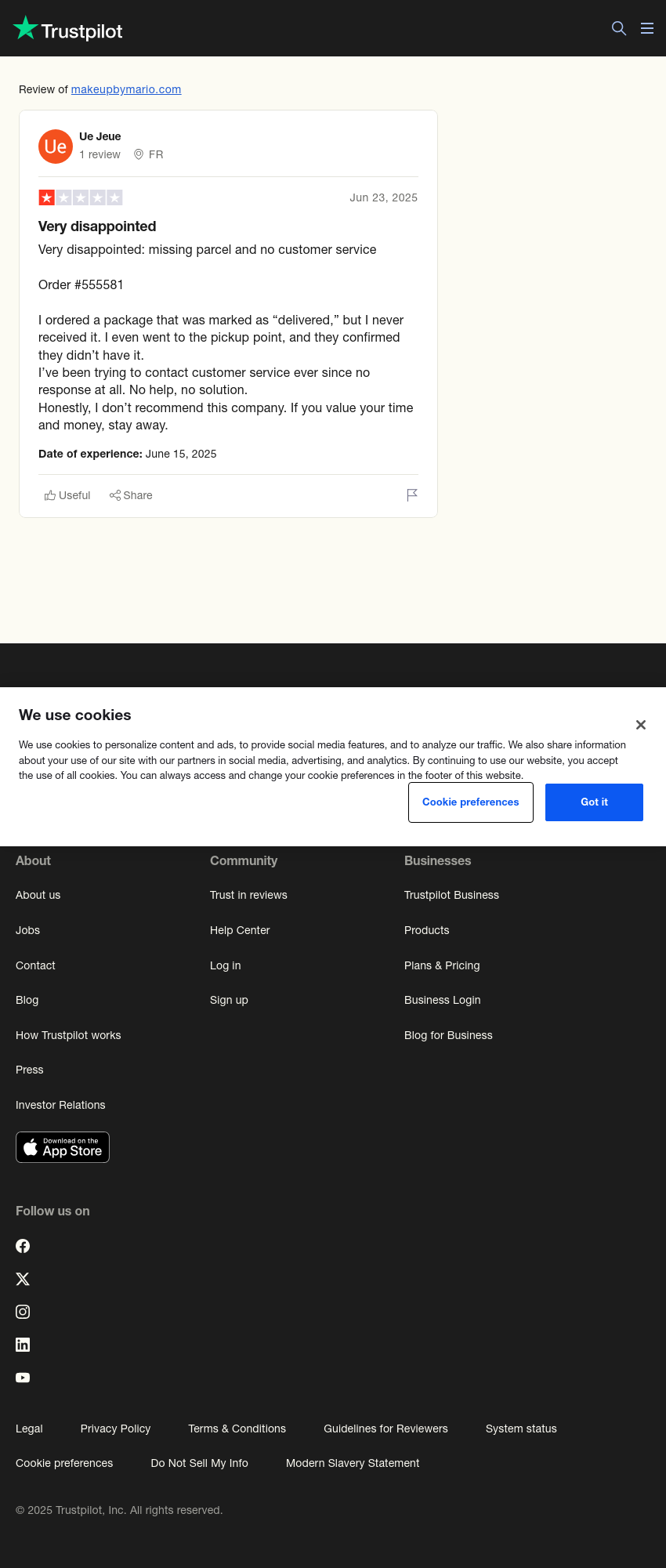Open the Instagram social icon
The width and height of the screenshot is (666, 1568).
click(23, 1312)
